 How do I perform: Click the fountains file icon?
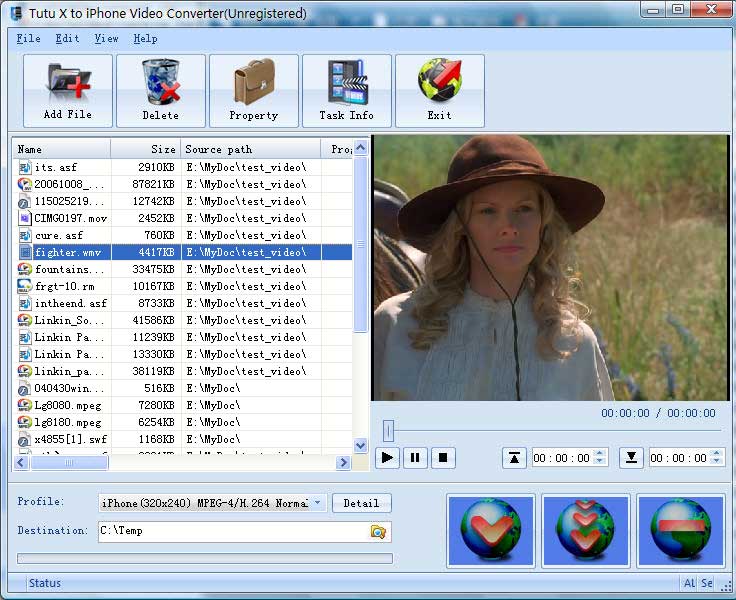pos(24,269)
